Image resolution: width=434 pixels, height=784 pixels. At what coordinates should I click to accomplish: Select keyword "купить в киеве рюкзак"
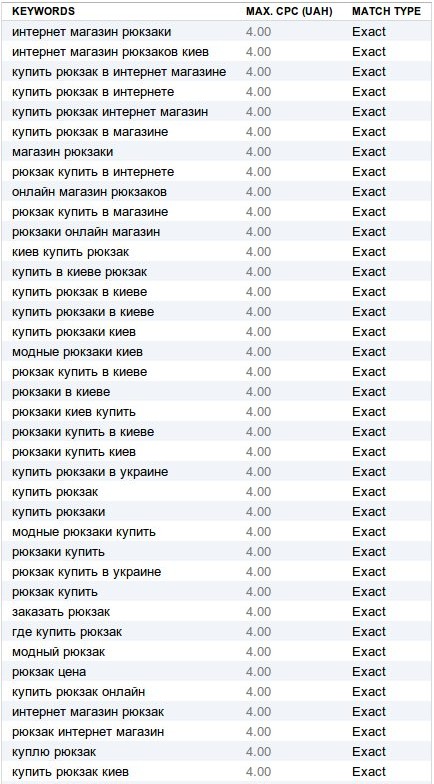point(80,272)
